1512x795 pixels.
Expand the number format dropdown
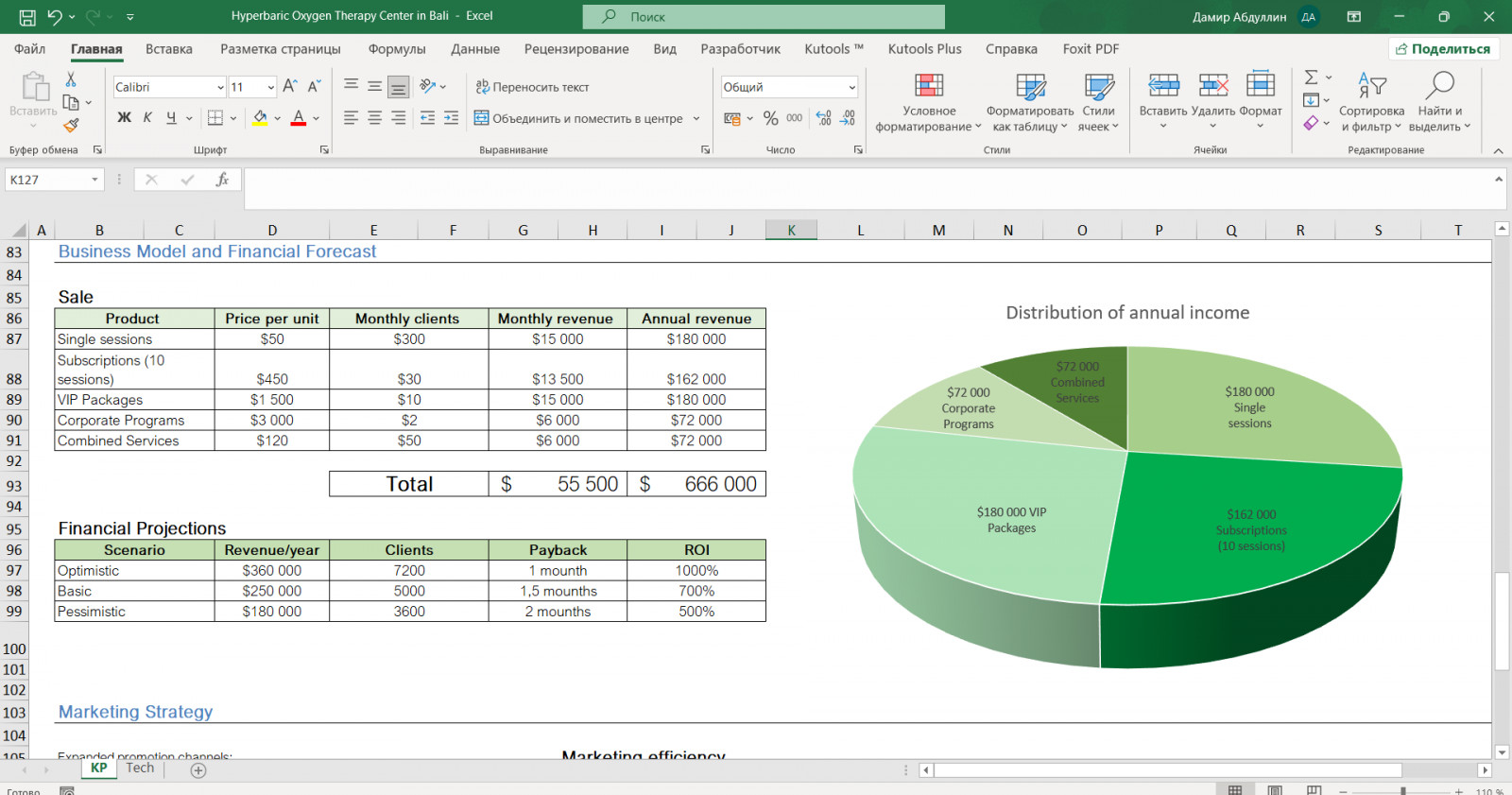851,87
